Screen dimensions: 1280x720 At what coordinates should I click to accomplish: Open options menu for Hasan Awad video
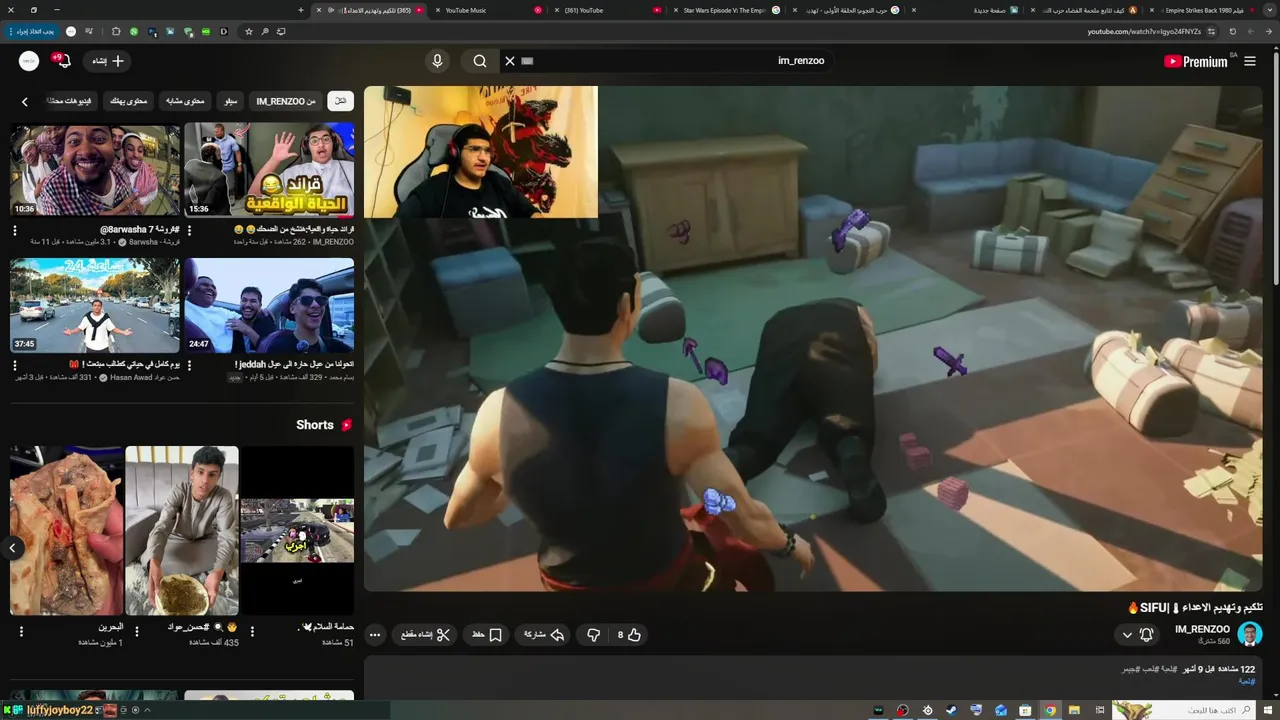[x=15, y=365]
